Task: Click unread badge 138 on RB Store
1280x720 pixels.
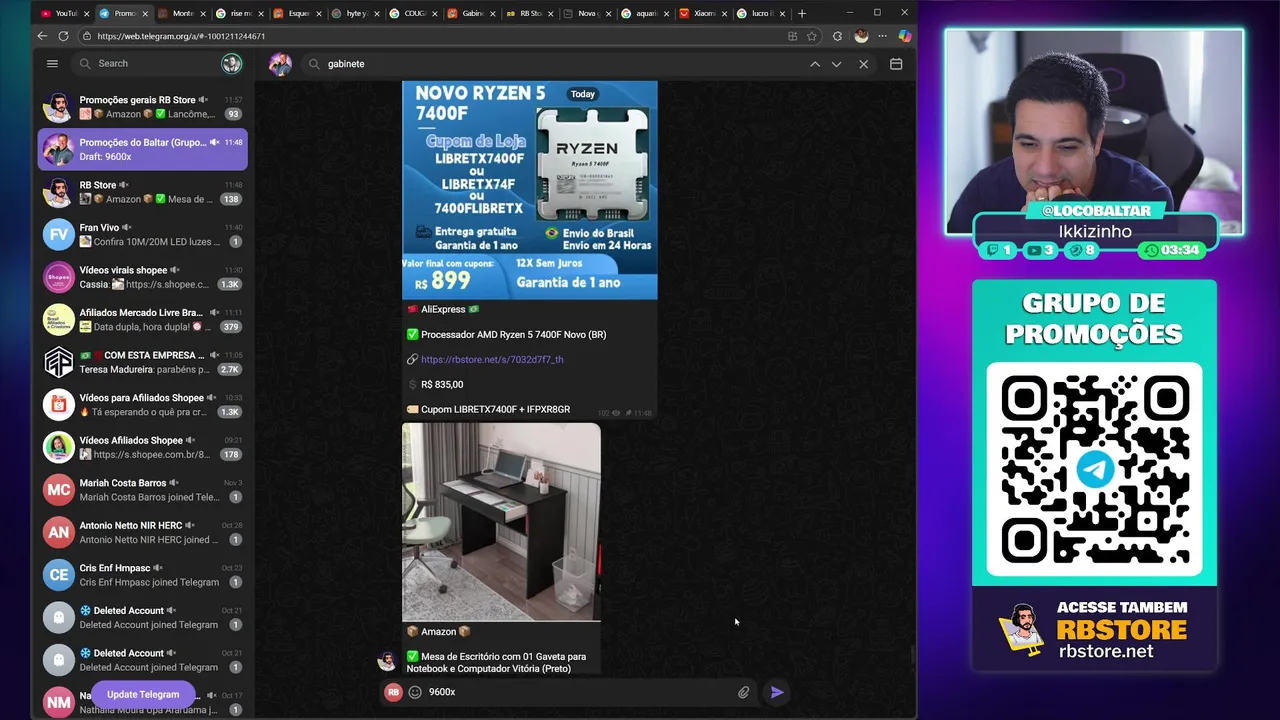Action: click(231, 199)
